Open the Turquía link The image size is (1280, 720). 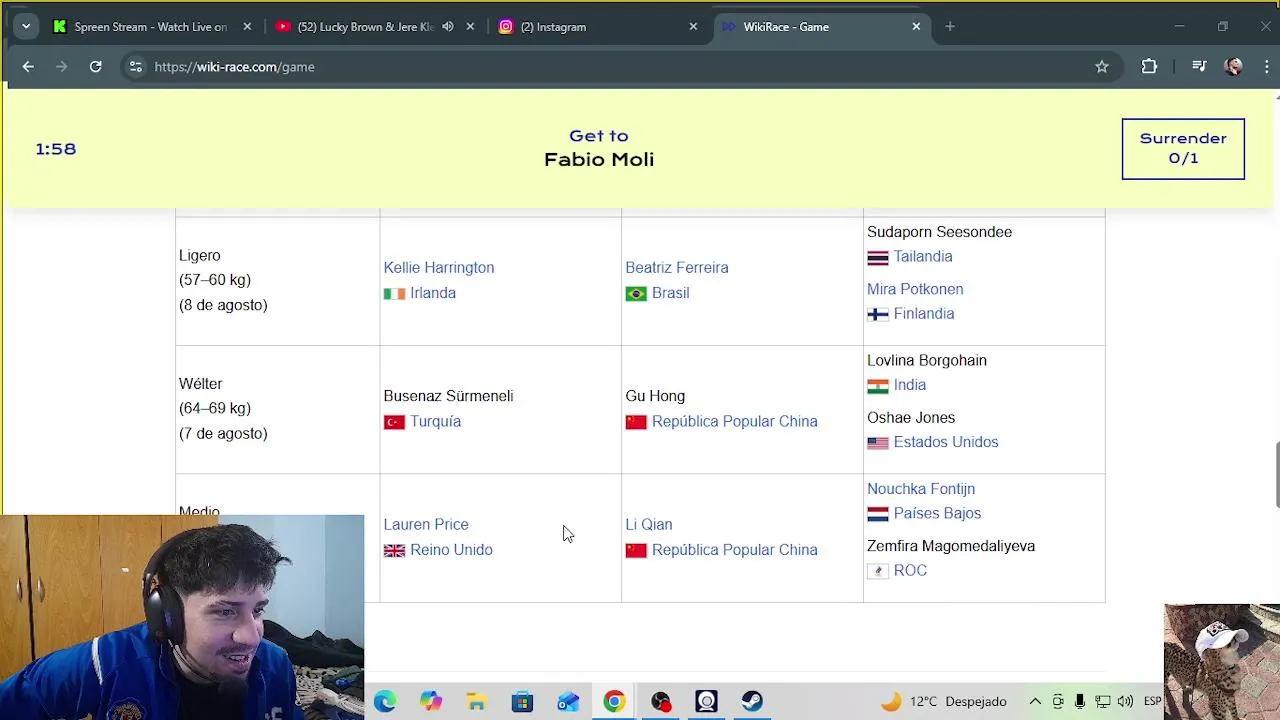[x=435, y=422]
